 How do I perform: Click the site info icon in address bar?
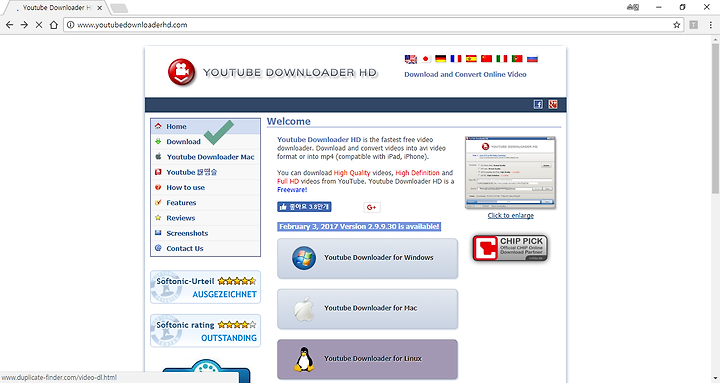point(70,25)
